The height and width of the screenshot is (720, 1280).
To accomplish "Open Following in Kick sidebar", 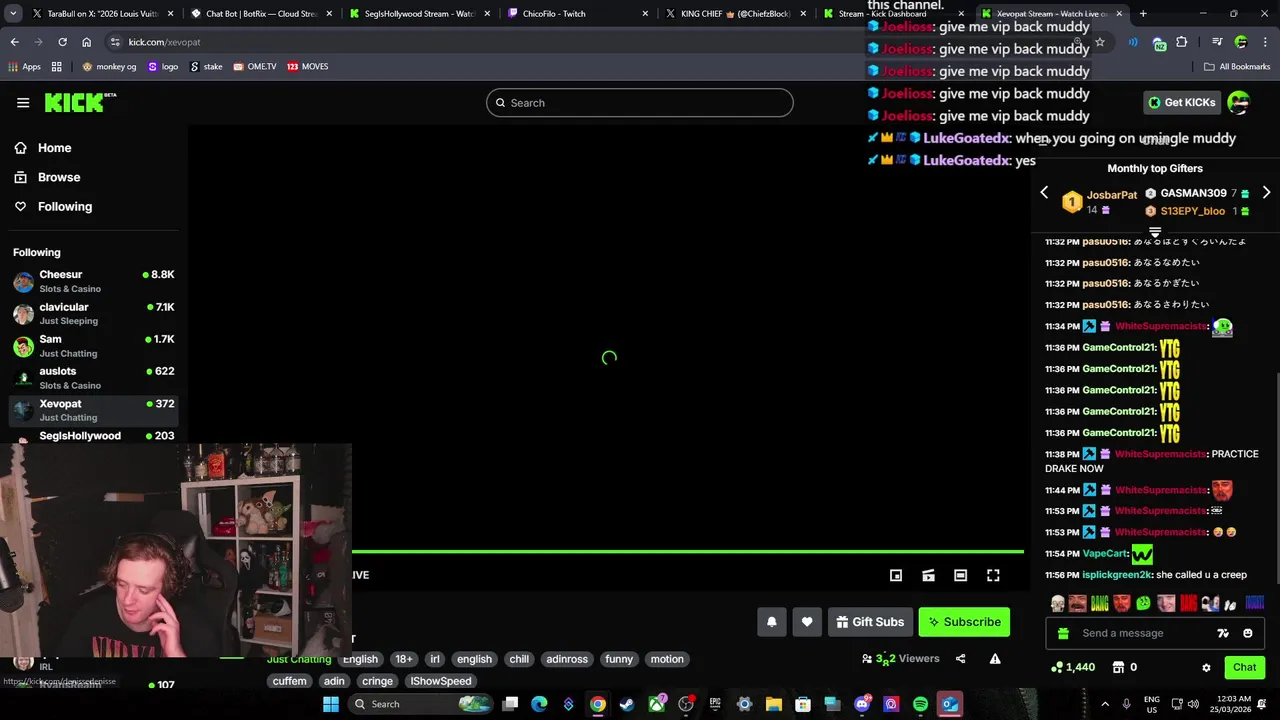I will tap(65, 206).
